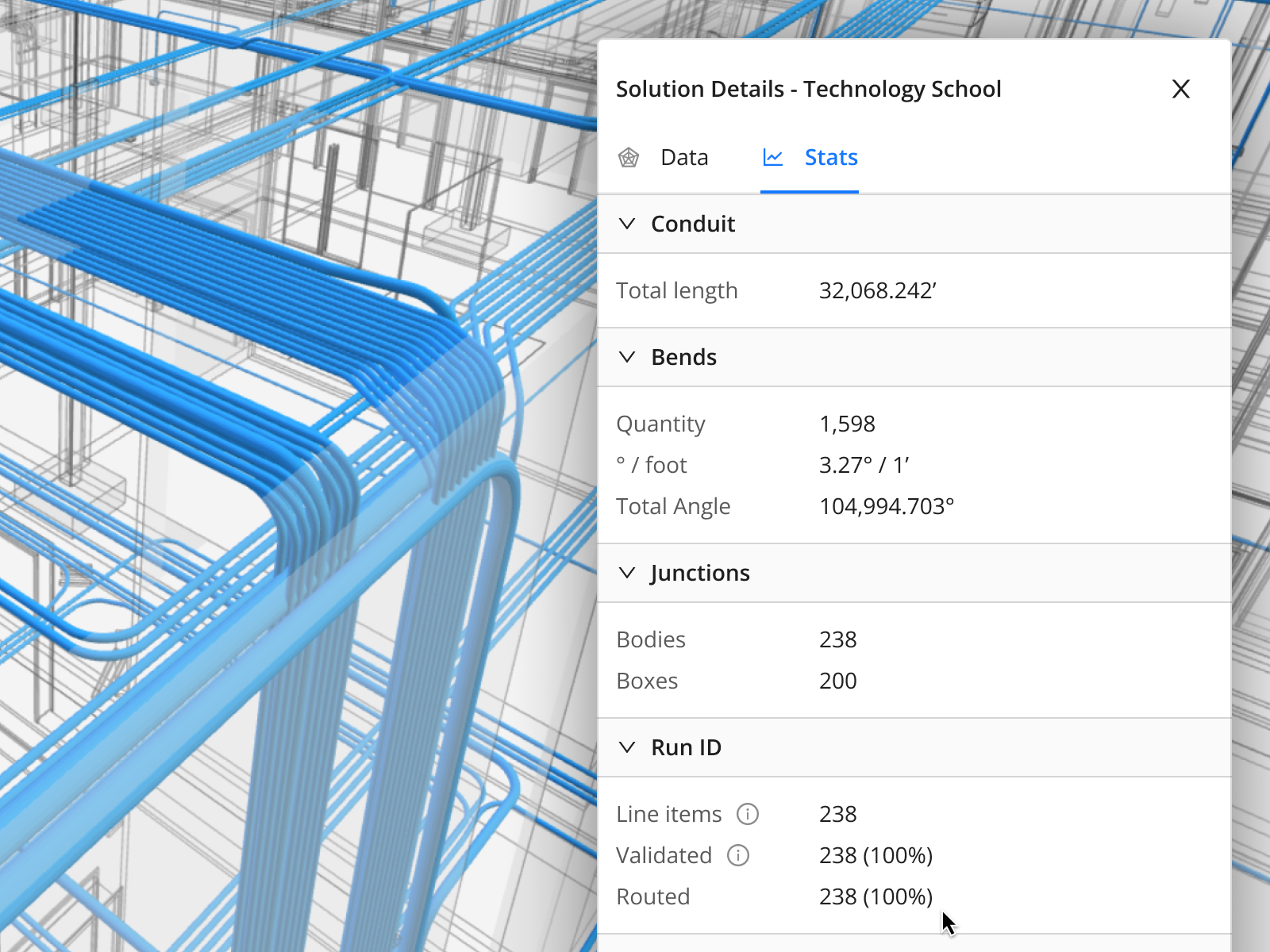Select the Stats tab
The height and width of the screenshot is (952, 1270).
click(830, 157)
